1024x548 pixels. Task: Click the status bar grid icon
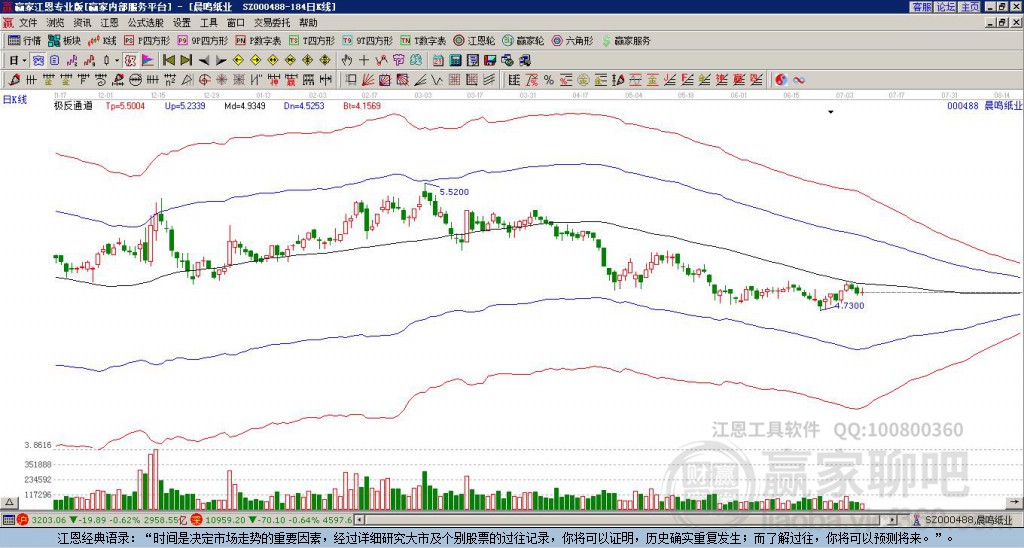pyautogui.click(x=8, y=520)
